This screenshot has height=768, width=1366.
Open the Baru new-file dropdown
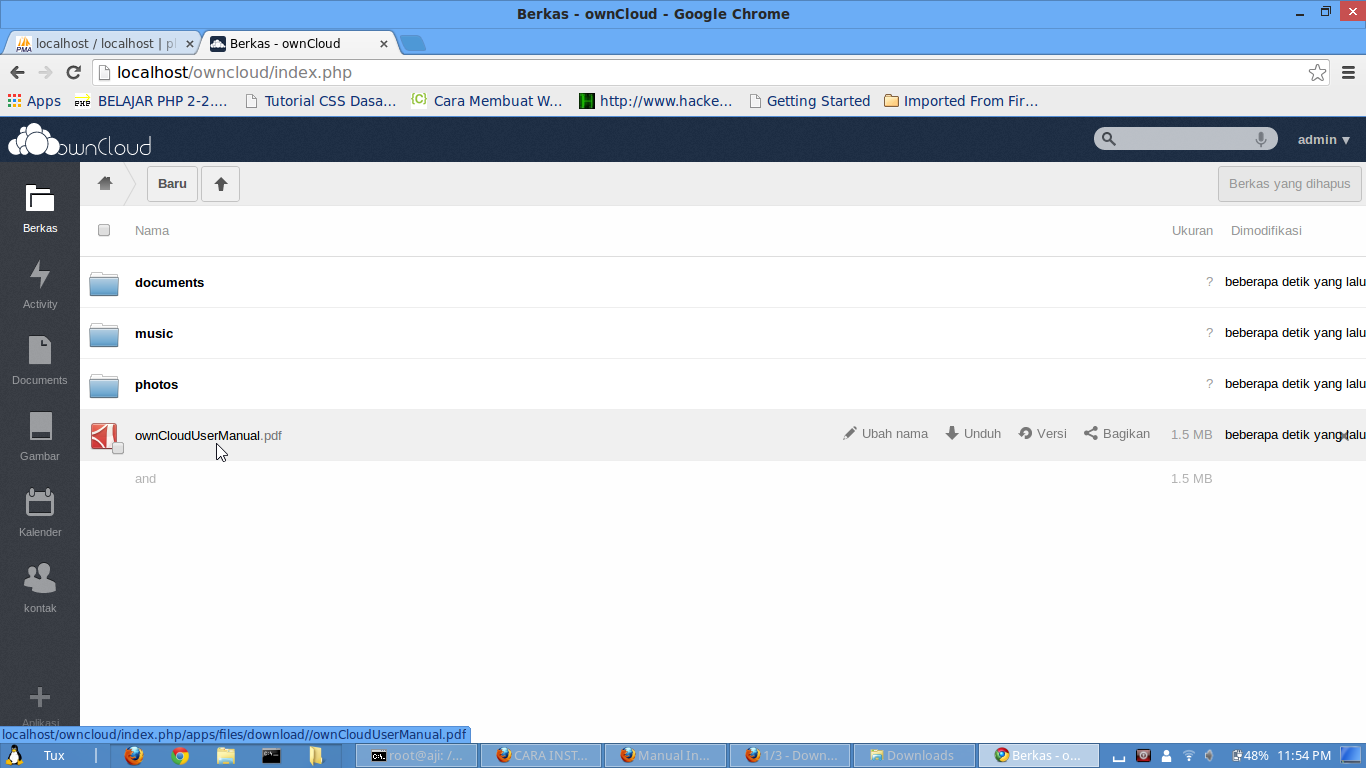click(172, 184)
